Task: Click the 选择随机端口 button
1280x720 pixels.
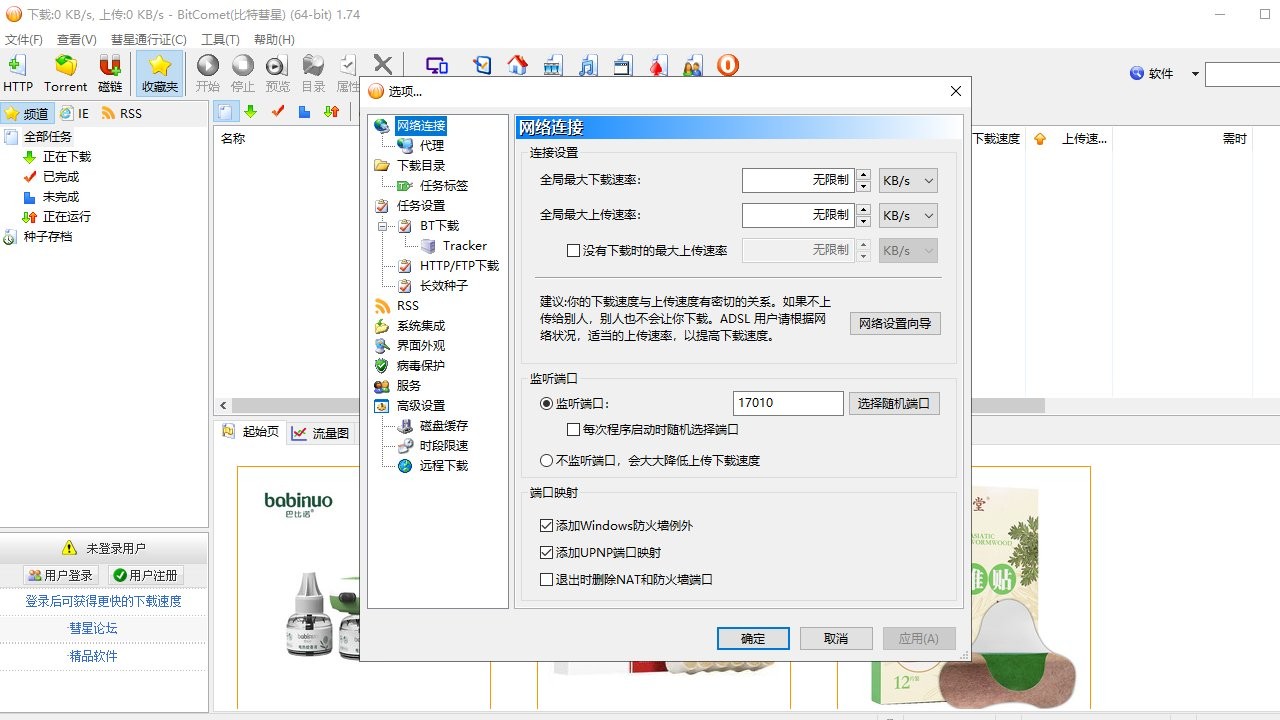Action: (x=895, y=404)
